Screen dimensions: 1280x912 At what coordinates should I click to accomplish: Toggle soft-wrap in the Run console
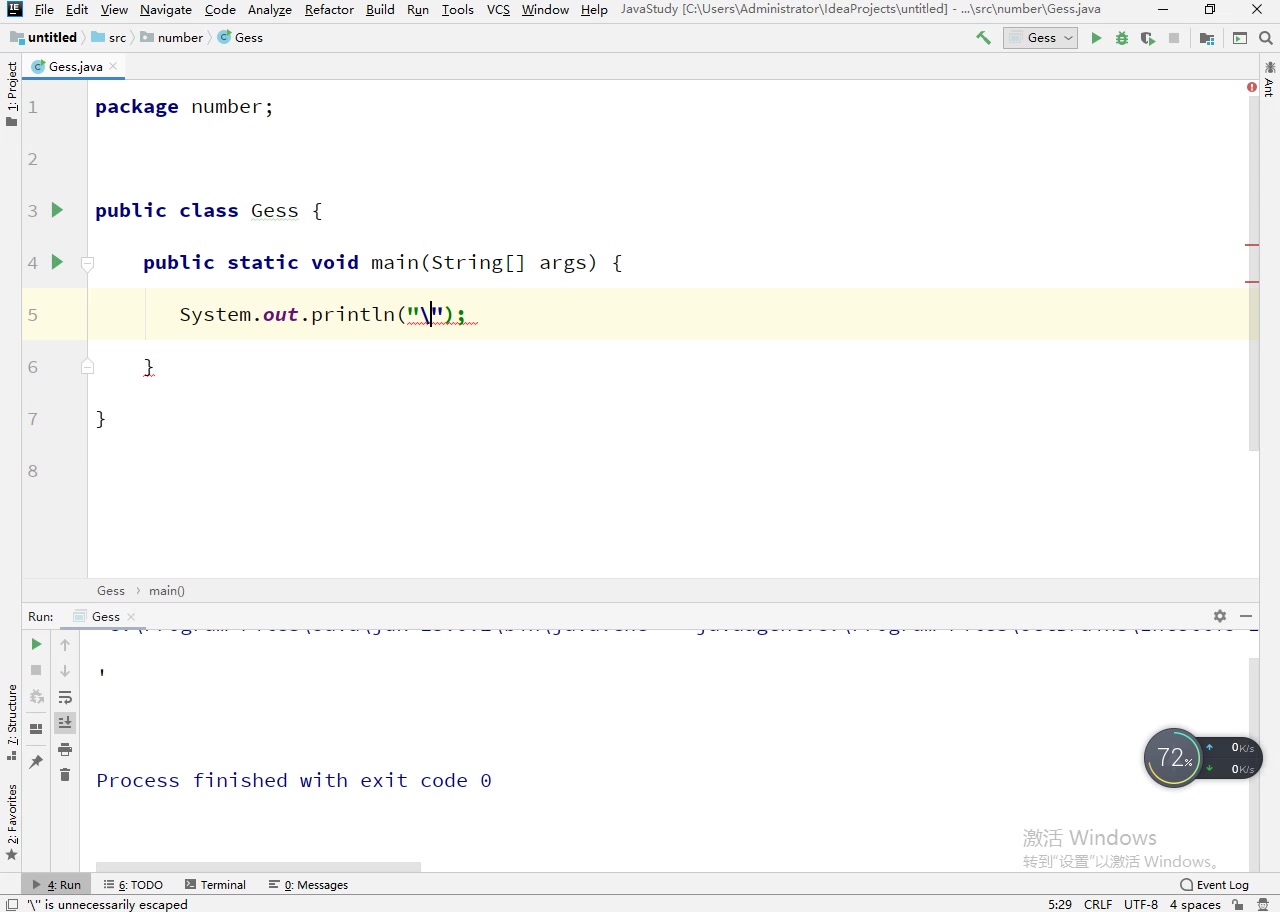tap(65, 697)
